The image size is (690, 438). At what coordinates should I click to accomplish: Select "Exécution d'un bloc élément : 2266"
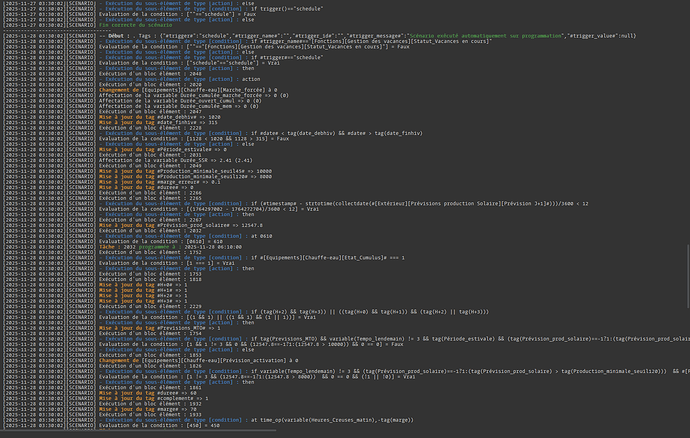pos(150,193)
